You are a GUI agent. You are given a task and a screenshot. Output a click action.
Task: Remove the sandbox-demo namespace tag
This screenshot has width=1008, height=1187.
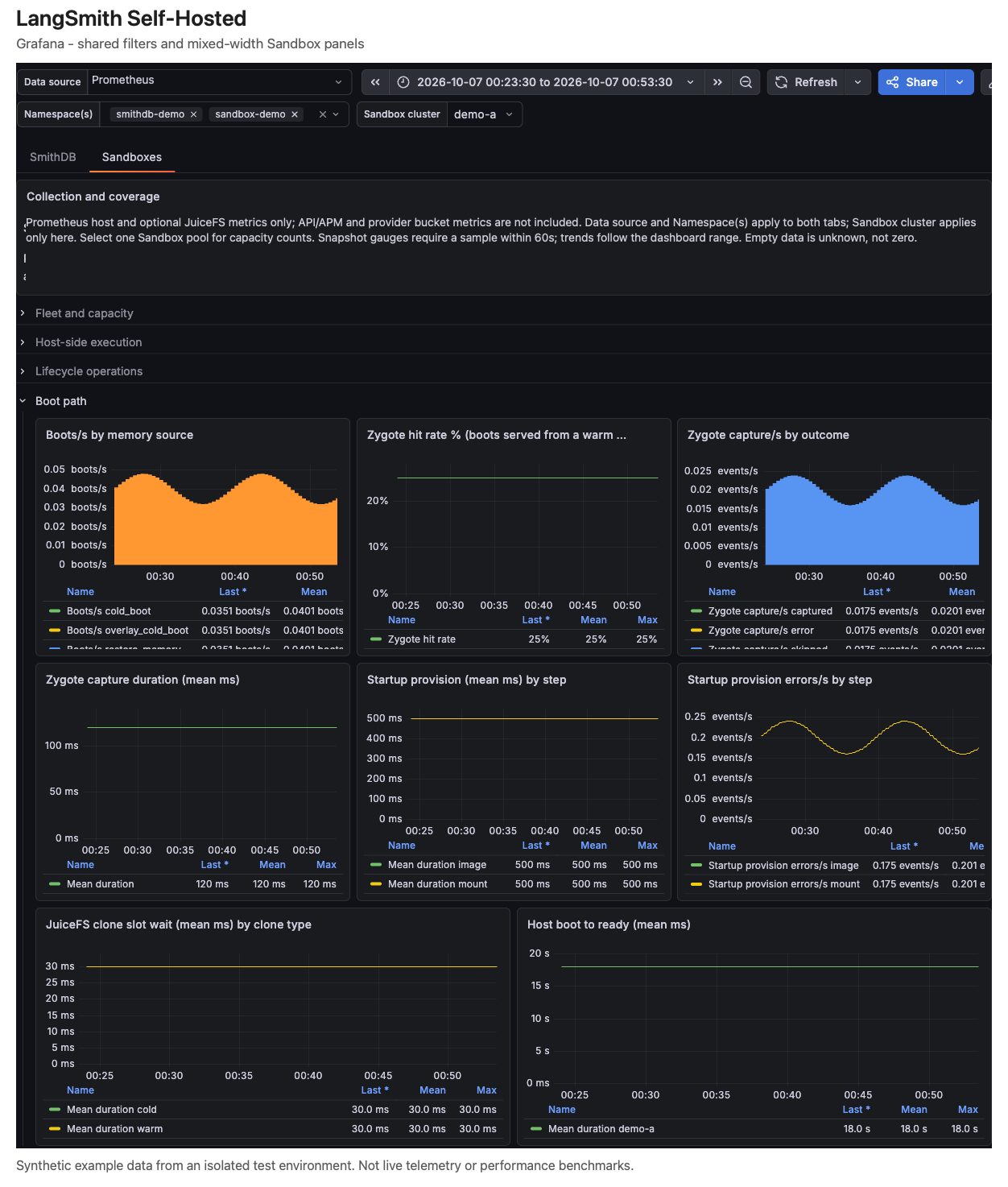(x=295, y=114)
